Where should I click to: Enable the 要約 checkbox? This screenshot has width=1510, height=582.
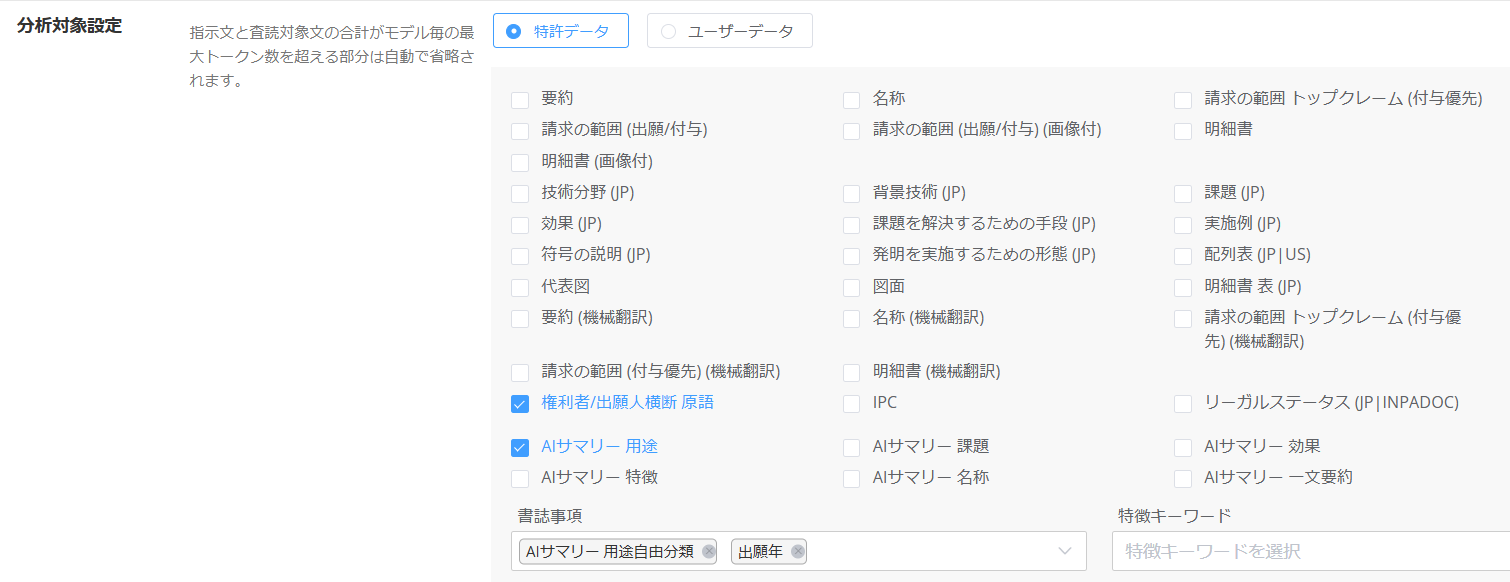[x=520, y=100]
